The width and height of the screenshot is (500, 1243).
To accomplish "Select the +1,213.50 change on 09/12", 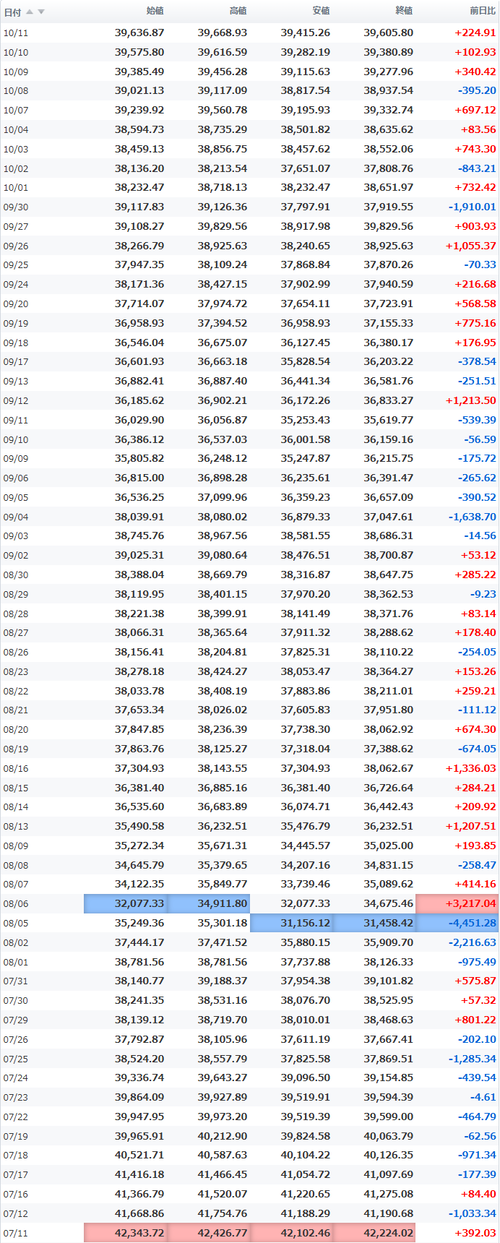I will (x=469, y=400).
